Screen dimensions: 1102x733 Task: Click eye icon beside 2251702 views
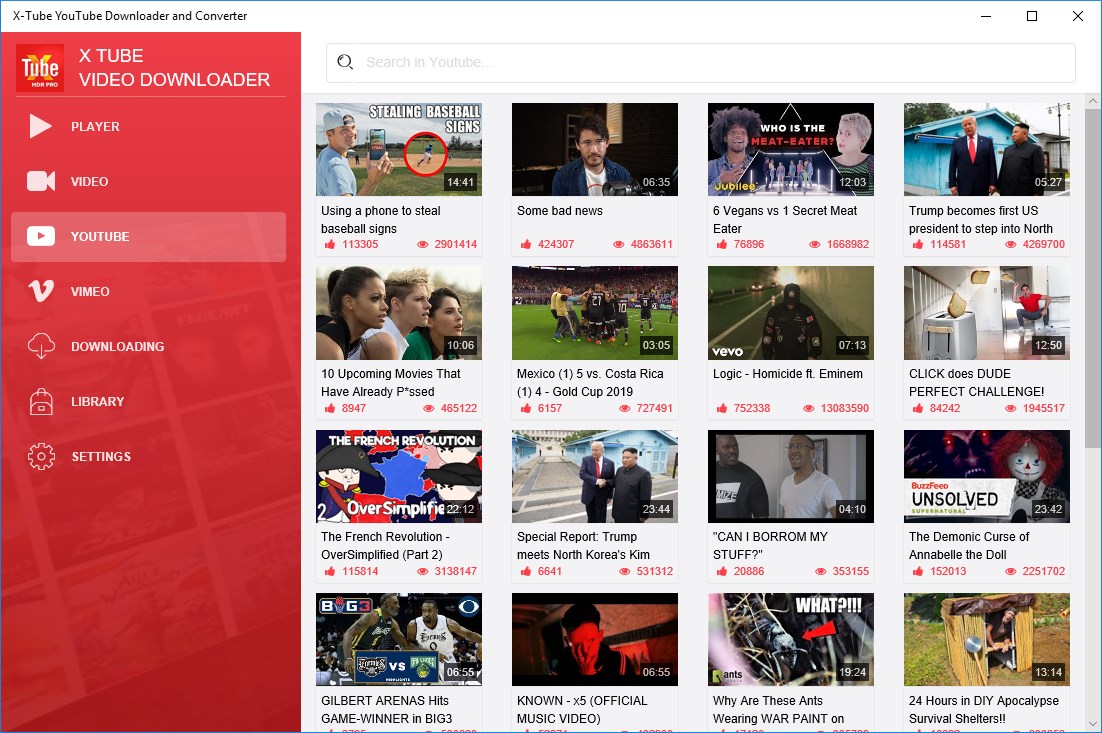pyautogui.click(x=1010, y=571)
